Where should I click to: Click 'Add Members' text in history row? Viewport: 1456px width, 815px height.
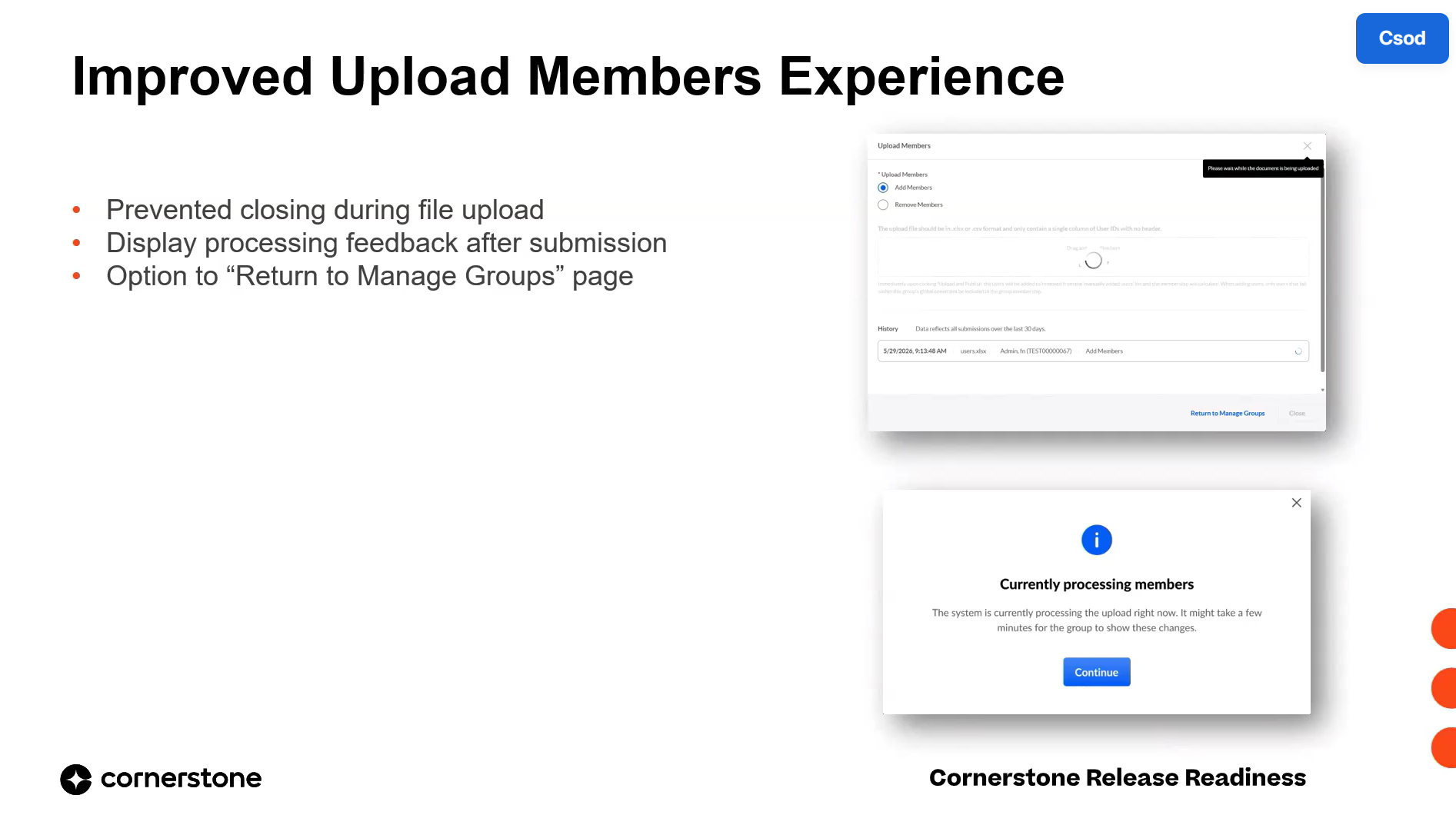[x=1104, y=351]
